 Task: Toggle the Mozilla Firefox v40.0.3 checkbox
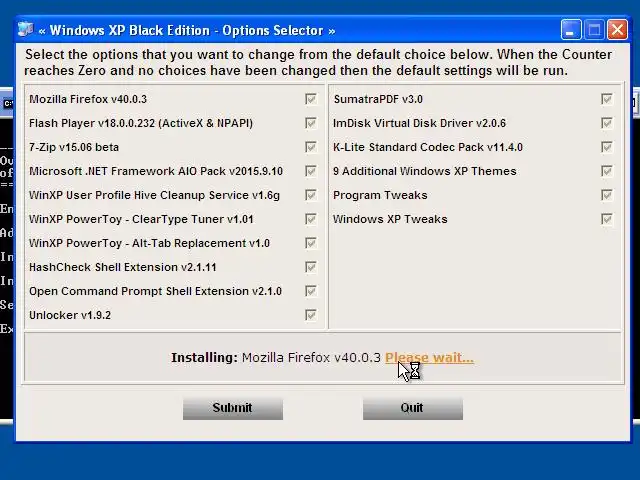click(x=311, y=99)
